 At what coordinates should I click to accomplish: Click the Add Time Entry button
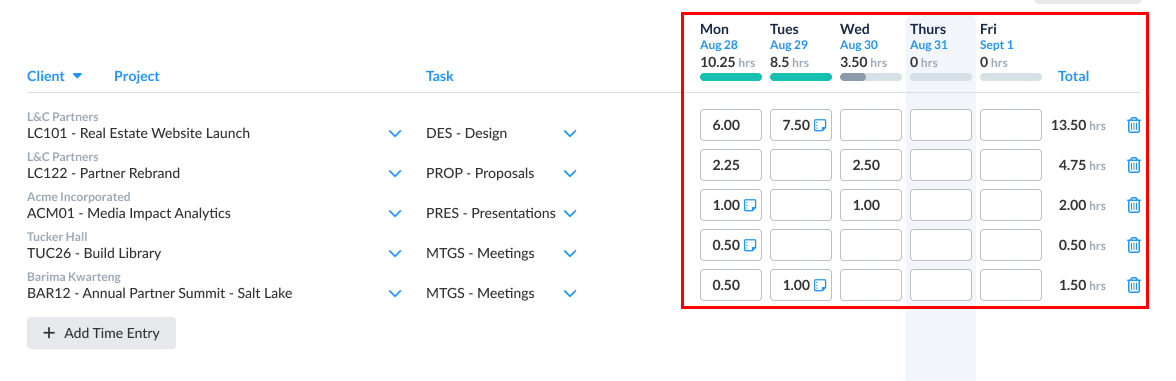(101, 333)
